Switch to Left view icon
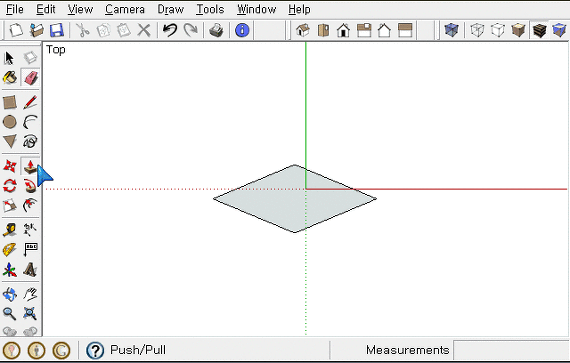This screenshot has height=363, width=570. point(405,30)
